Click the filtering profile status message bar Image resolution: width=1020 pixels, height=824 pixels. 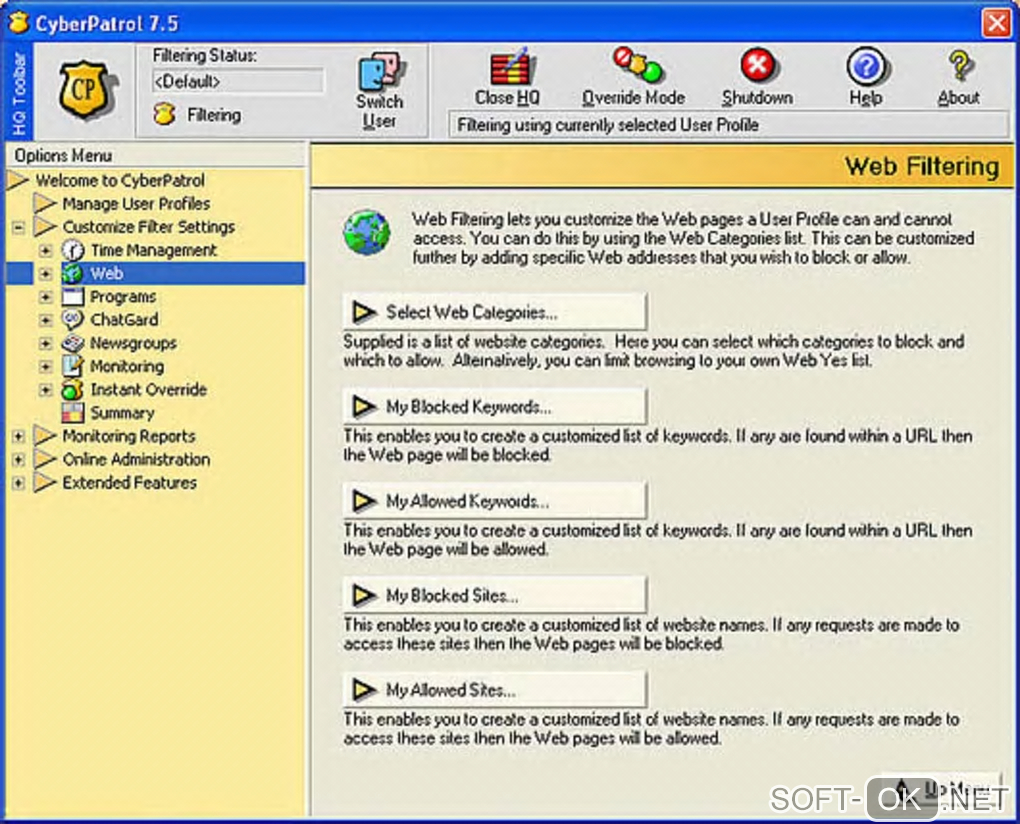[729, 125]
